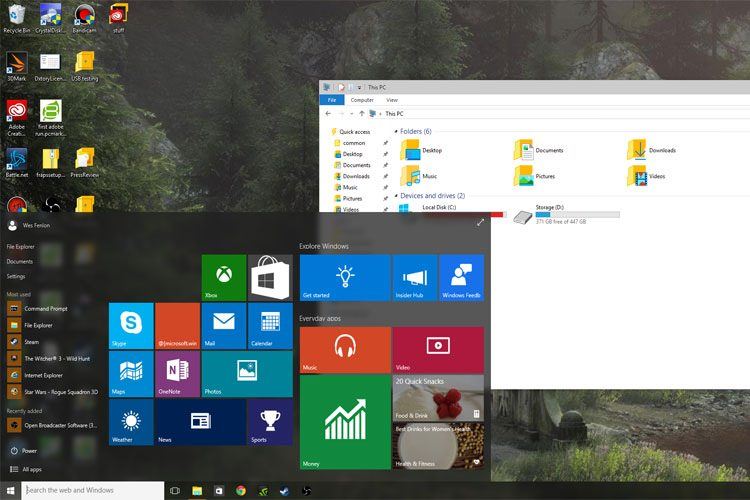Image resolution: width=750 pixels, height=500 pixels.
Task: Collapse the Devices and drives section
Action: (395, 196)
